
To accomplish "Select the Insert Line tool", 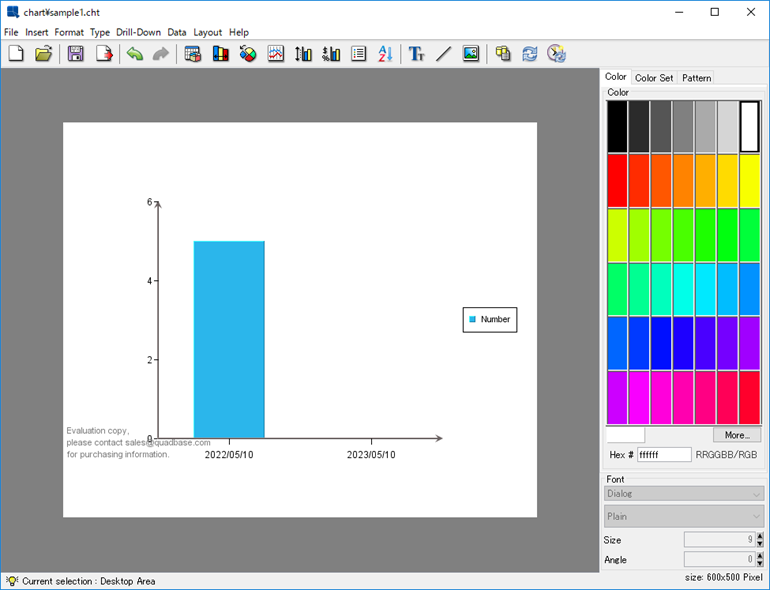I will [x=443, y=54].
